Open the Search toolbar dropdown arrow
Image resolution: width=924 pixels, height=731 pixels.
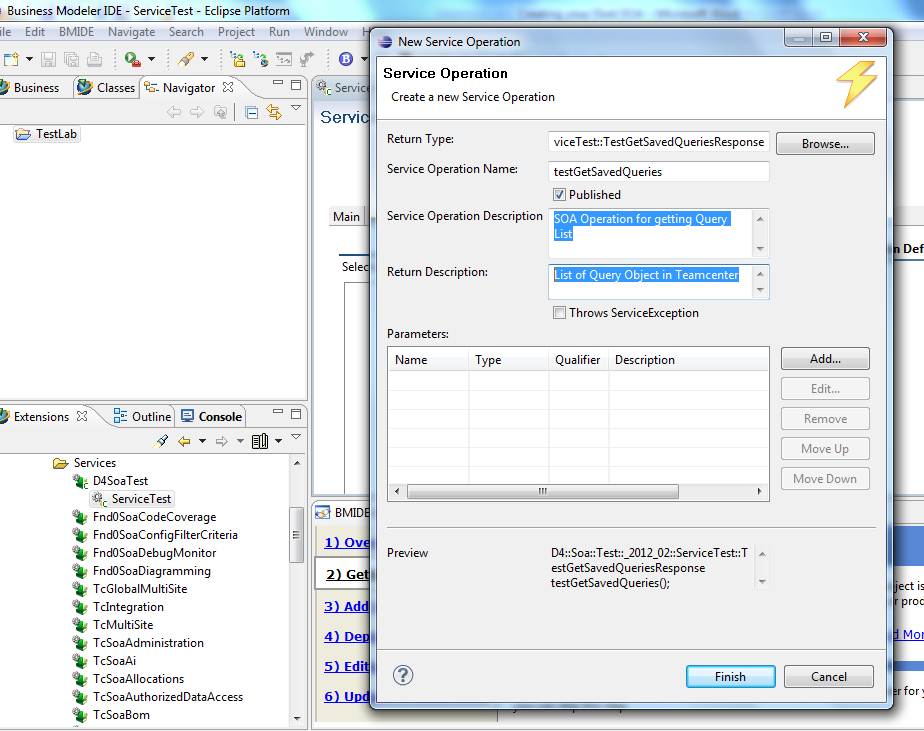(x=204, y=59)
